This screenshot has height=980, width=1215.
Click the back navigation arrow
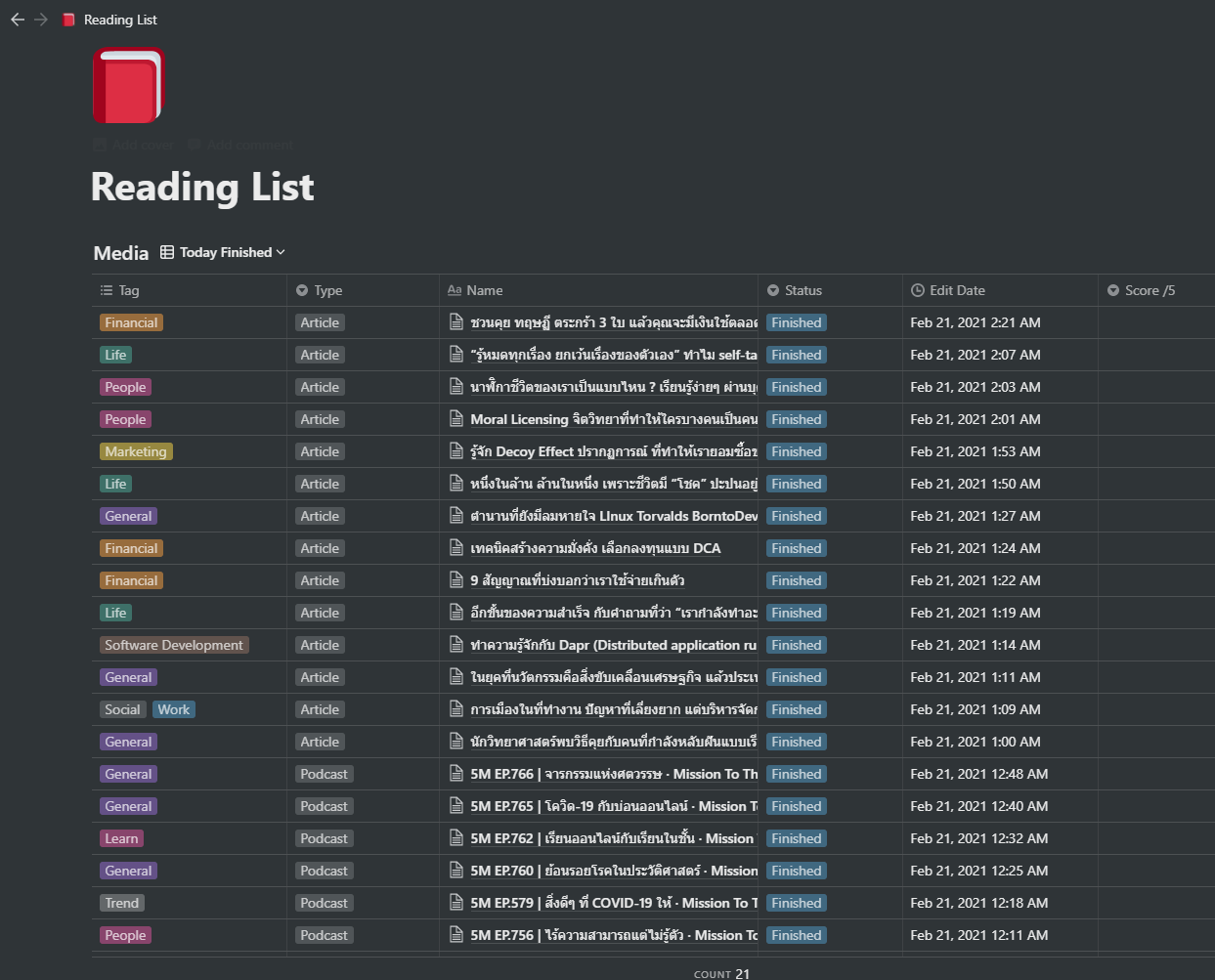point(17,19)
